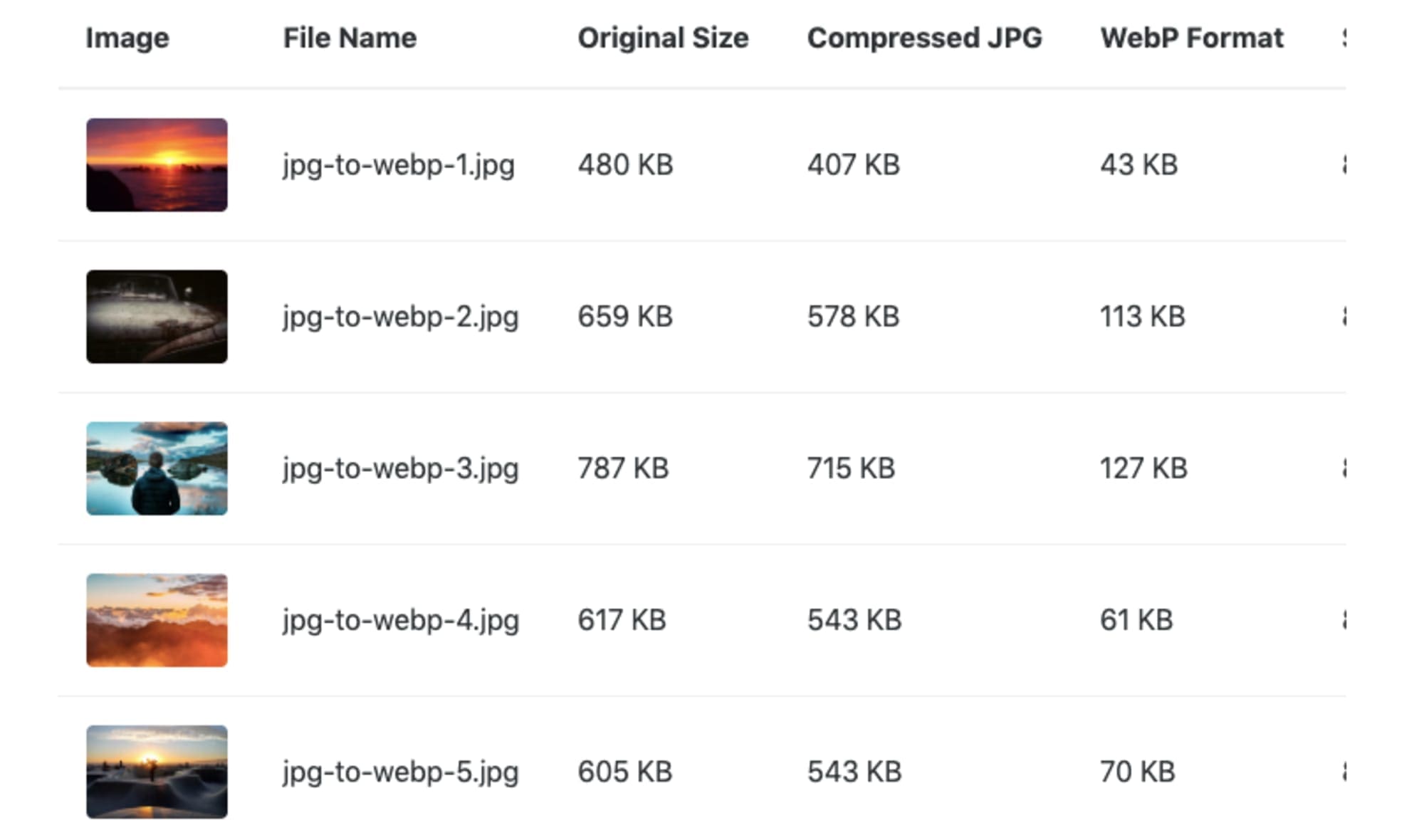
Task: Click the Image column header
Action: coord(127,38)
